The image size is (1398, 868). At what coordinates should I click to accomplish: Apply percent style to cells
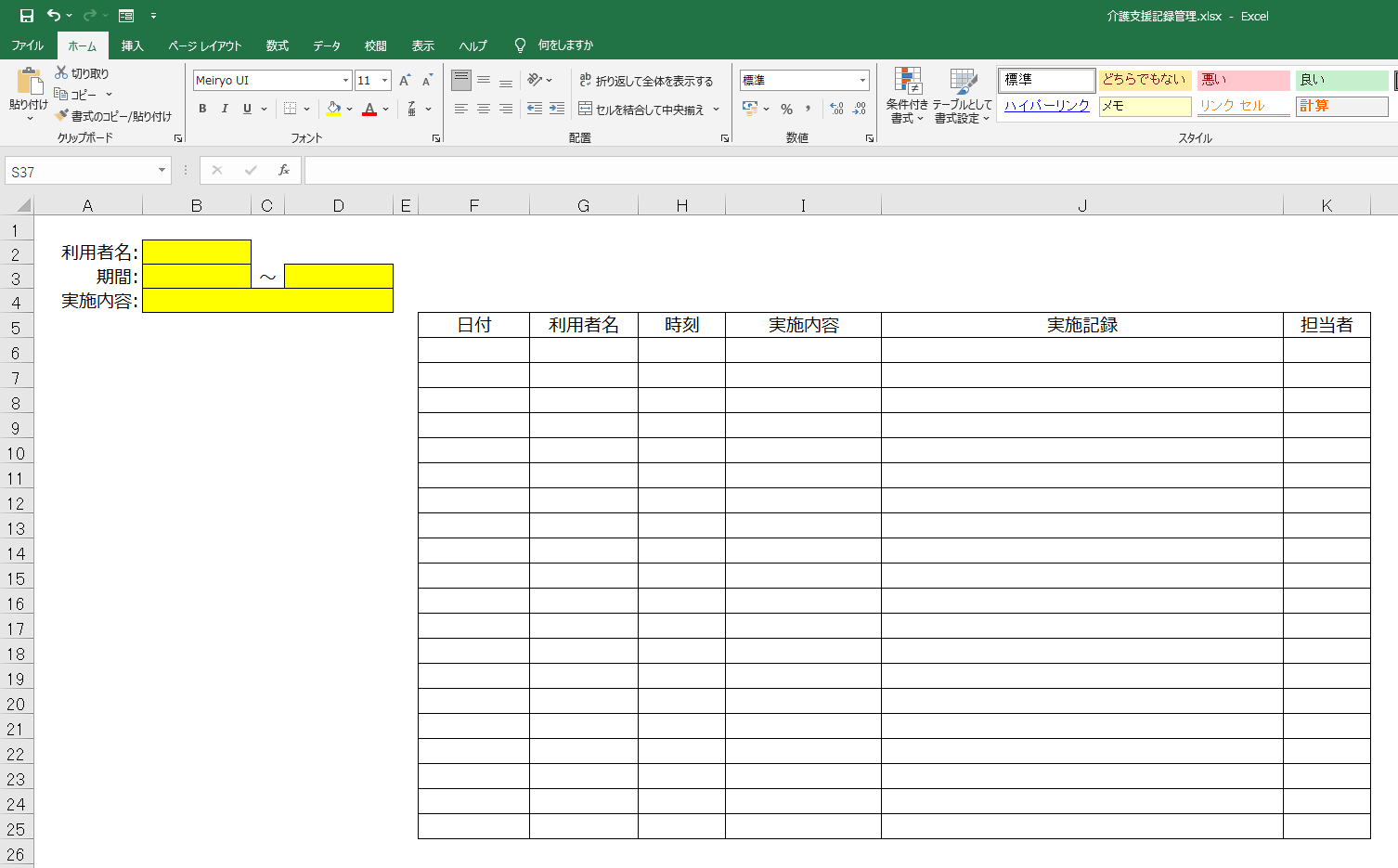click(x=786, y=109)
